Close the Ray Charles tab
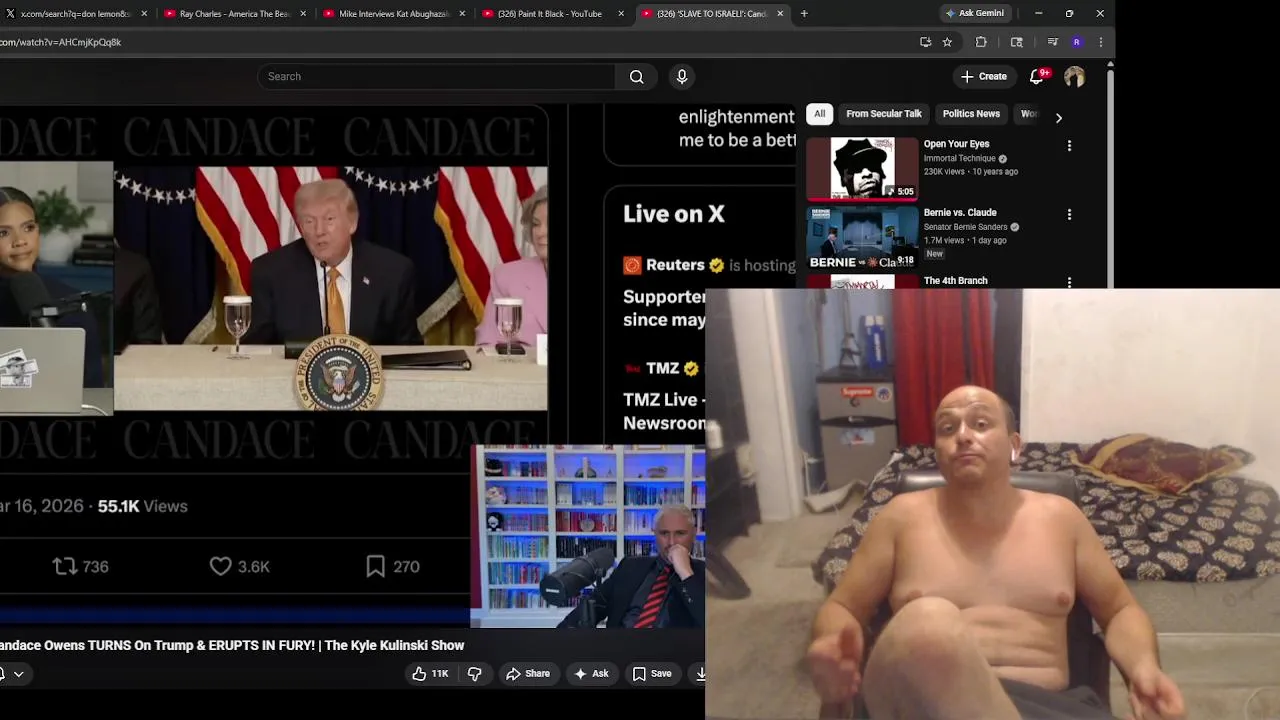 coord(303,14)
